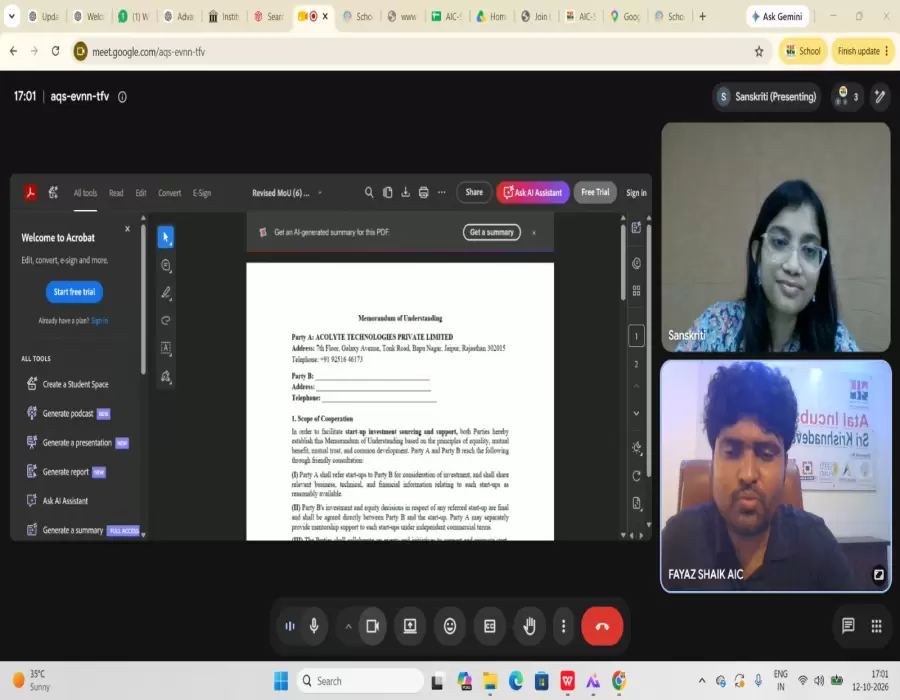Click the present screen button
Viewport: 900px width, 700px height.
tap(410, 626)
